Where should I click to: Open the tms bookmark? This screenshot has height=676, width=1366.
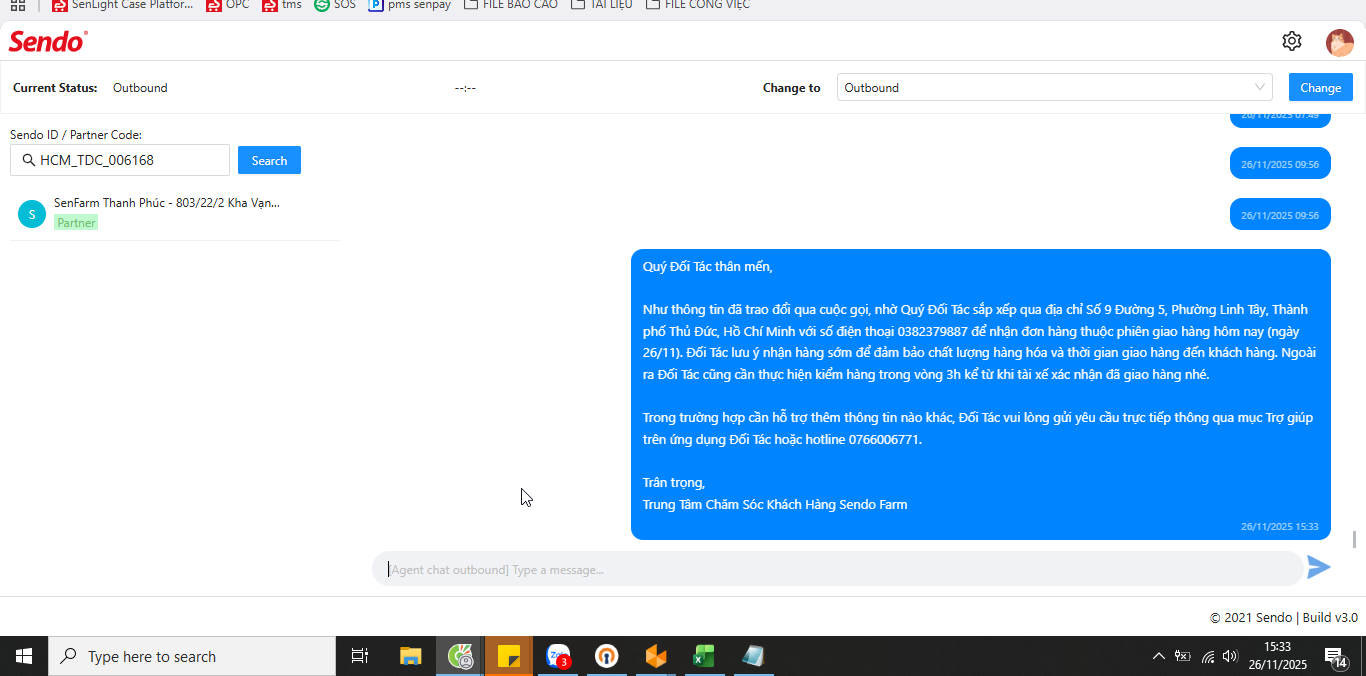point(282,5)
